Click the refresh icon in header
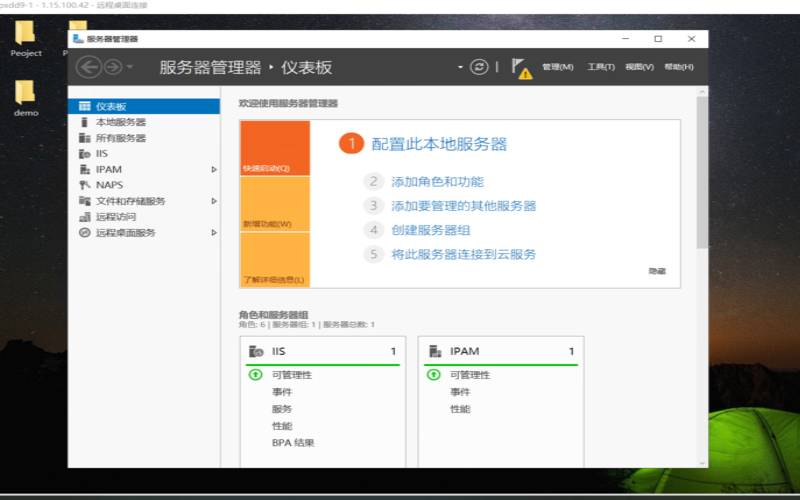The image size is (800, 500). (x=479, y=67)
